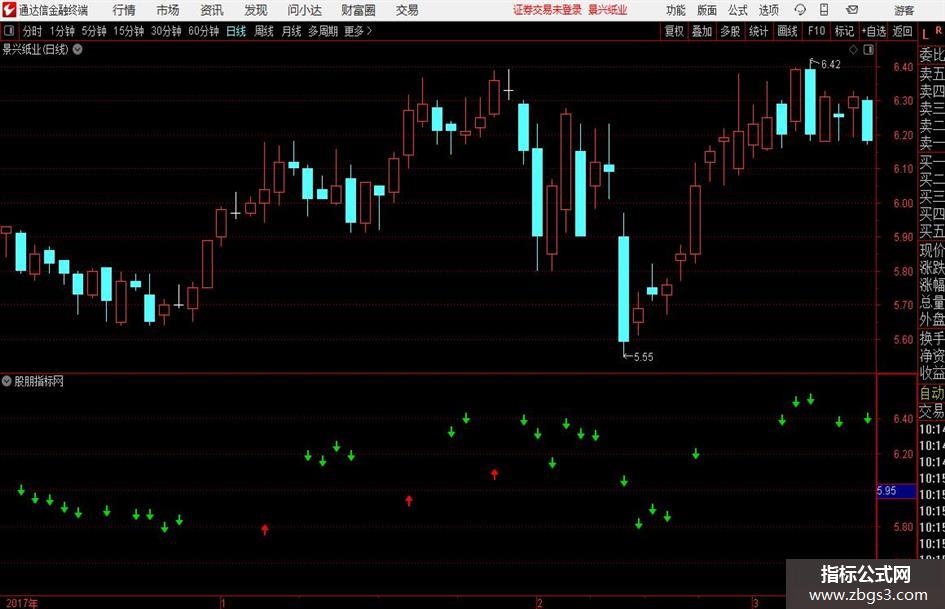Switch to 周线 weekly period
945x609 pixels.
[264, 31]
